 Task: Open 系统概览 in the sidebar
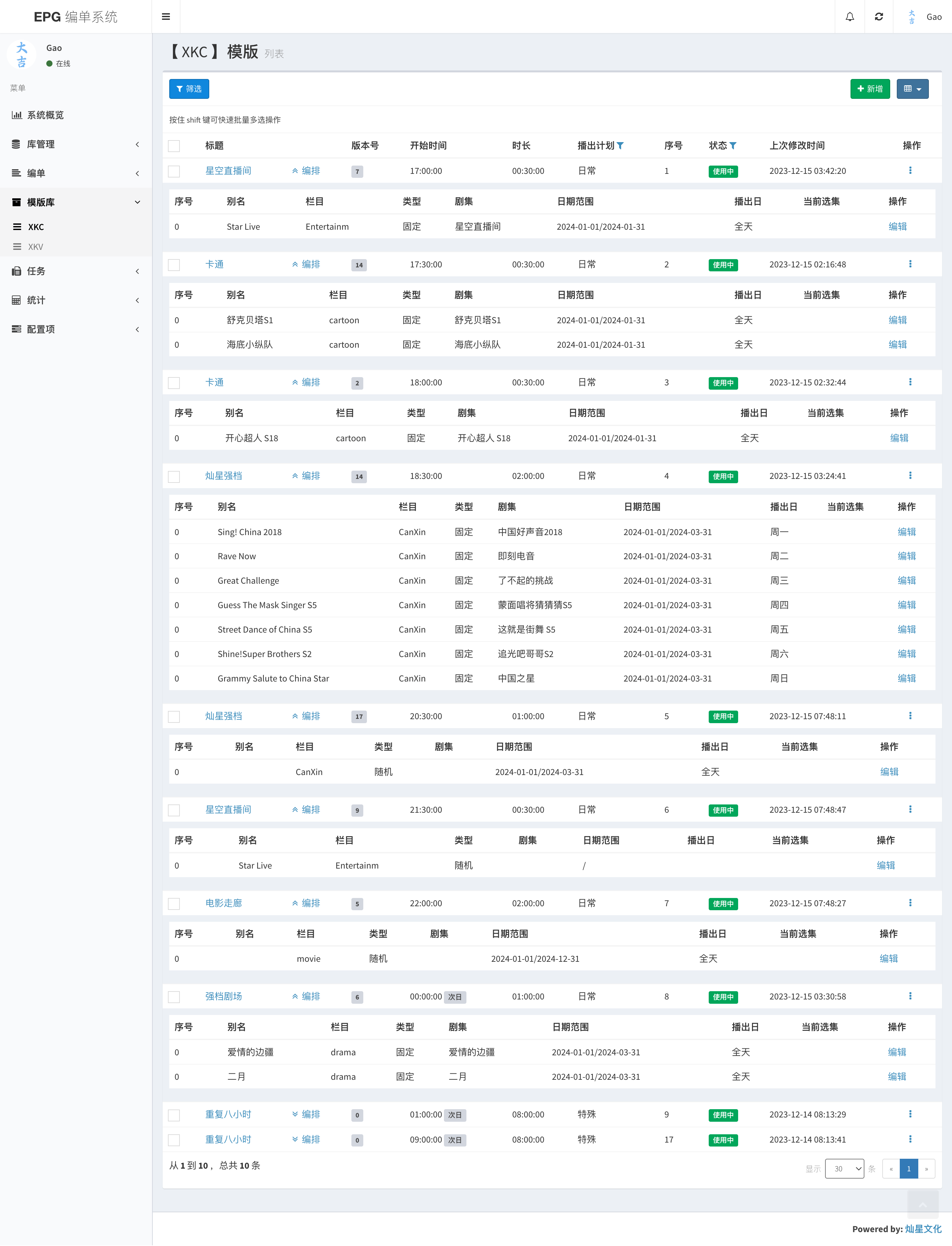(45, 115)
